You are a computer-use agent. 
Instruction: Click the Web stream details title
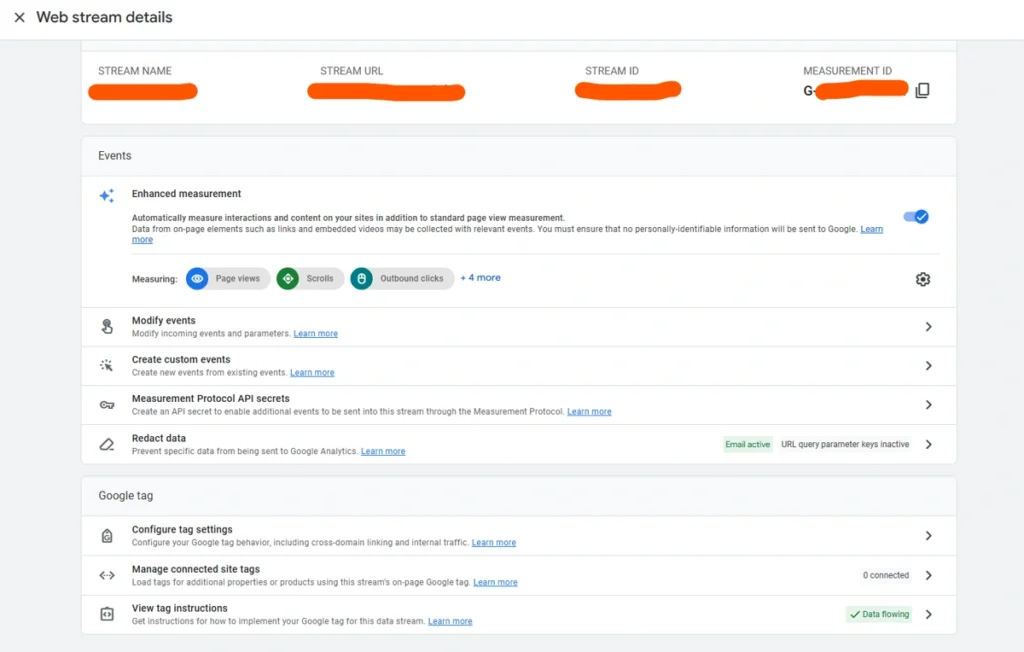point(104,18)
